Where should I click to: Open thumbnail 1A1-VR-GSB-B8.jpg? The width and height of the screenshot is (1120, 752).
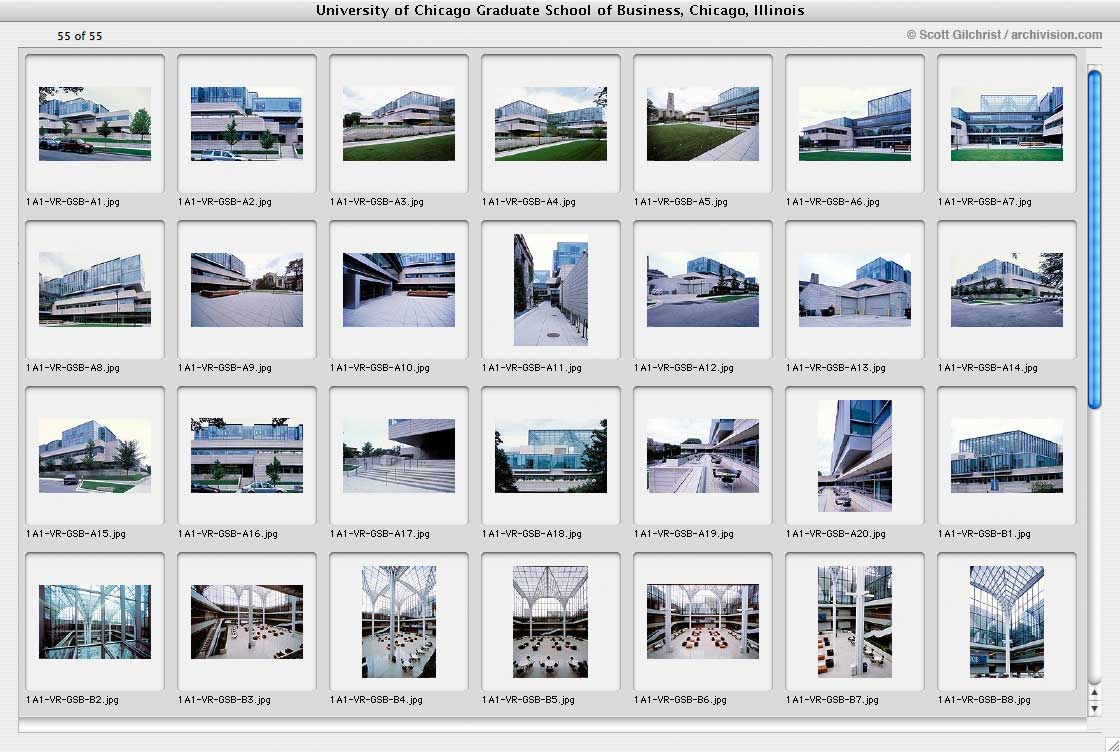1006,622
